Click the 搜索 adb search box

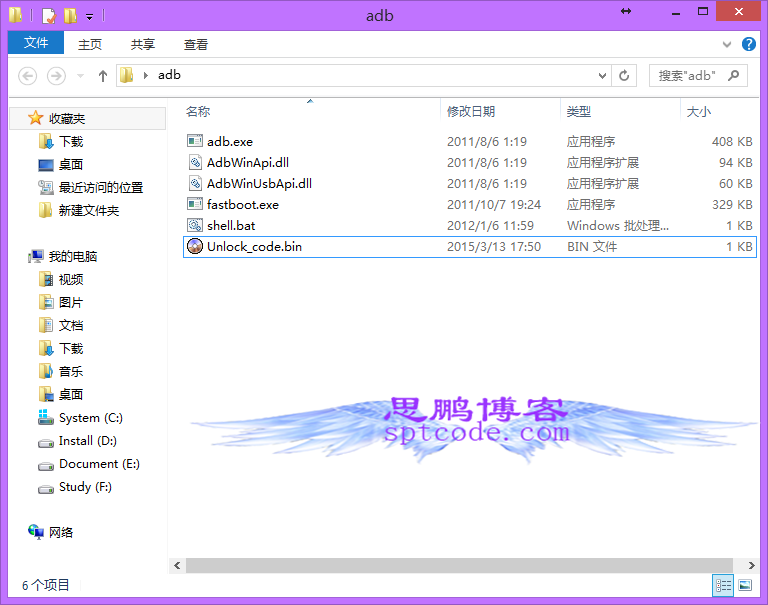pyautogui.click(x=688, y=76)
